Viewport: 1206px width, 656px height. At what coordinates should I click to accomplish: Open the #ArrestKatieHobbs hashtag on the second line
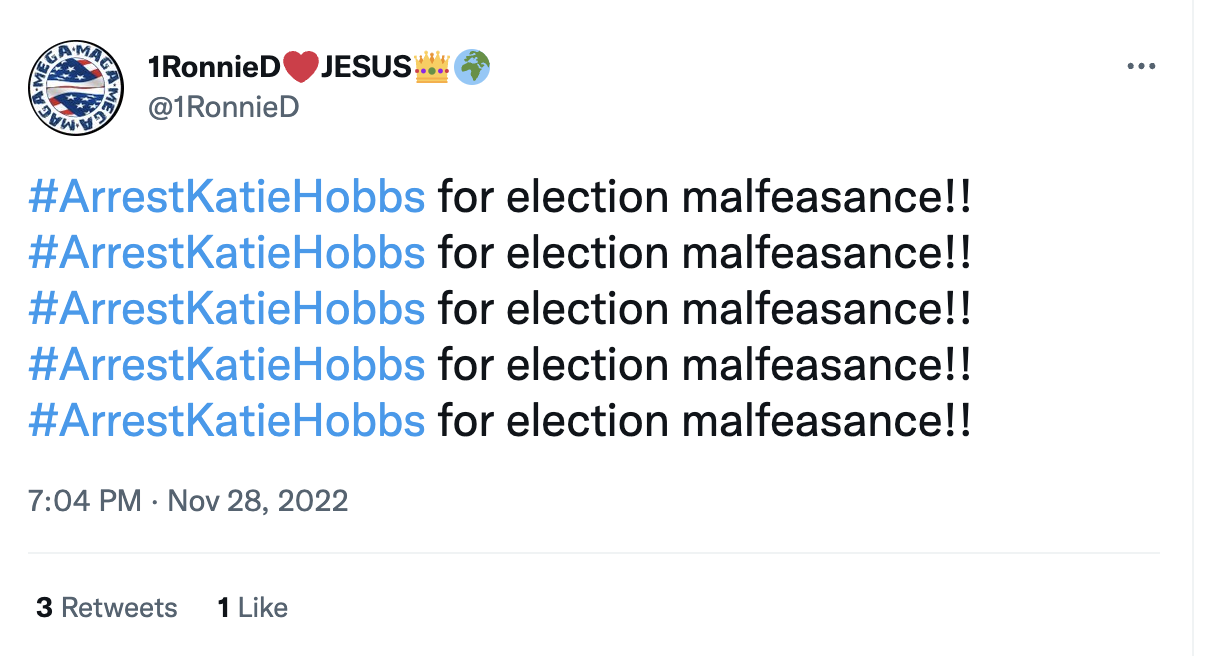(x=224, y=252)
